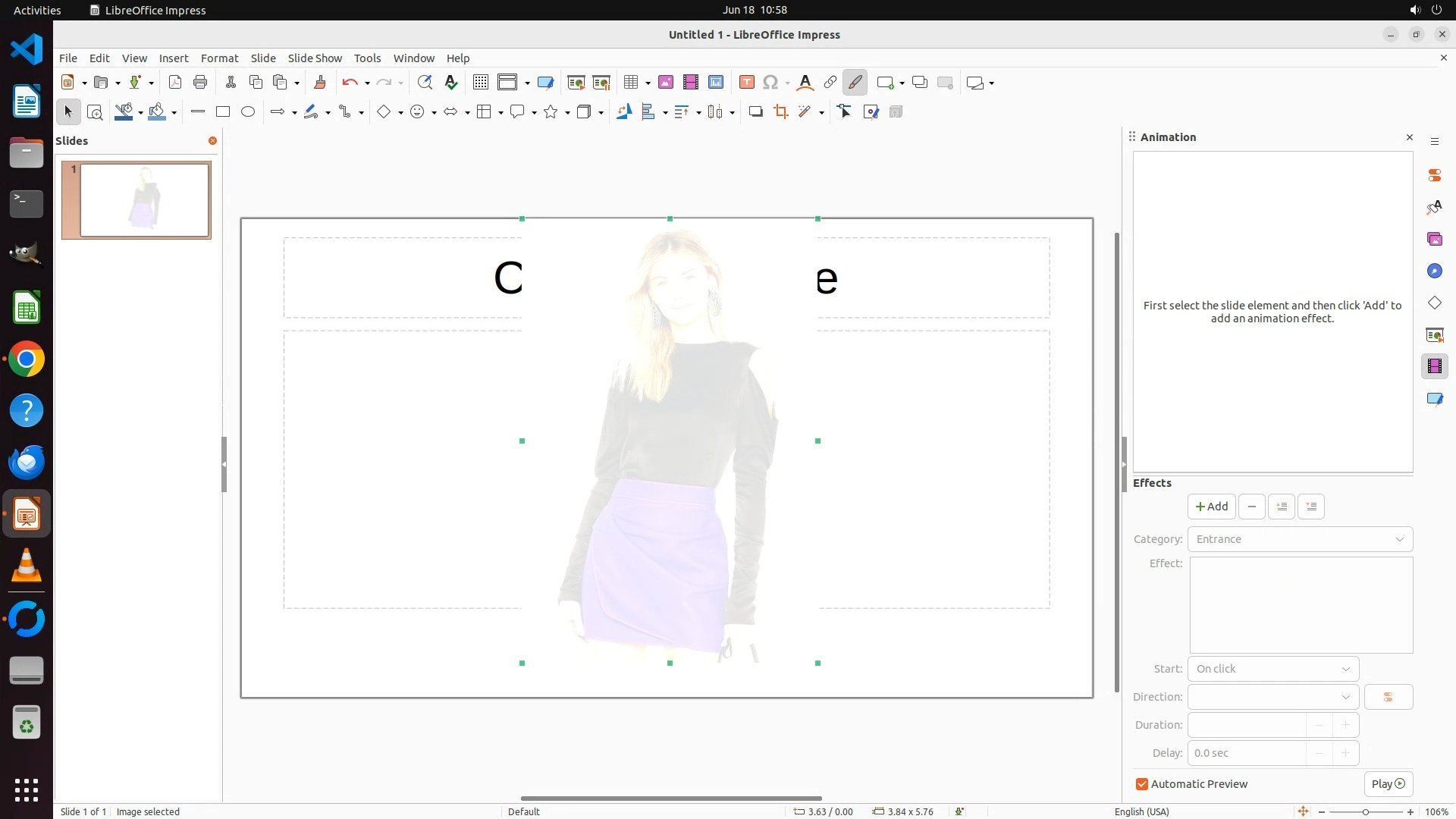1456x819 pixels.
Task: Click the Add effect button
Action: tap(1211, 507)
